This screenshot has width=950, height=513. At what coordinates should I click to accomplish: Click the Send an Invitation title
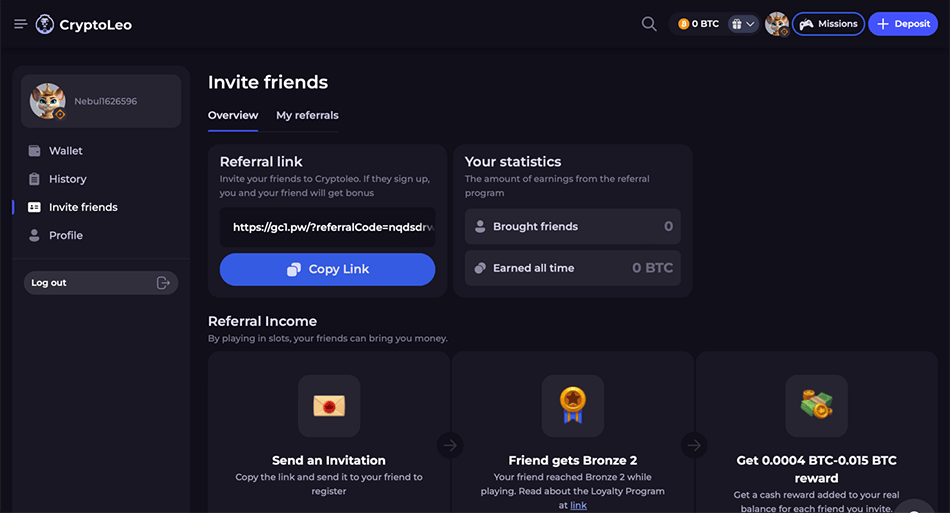point(328,460)
